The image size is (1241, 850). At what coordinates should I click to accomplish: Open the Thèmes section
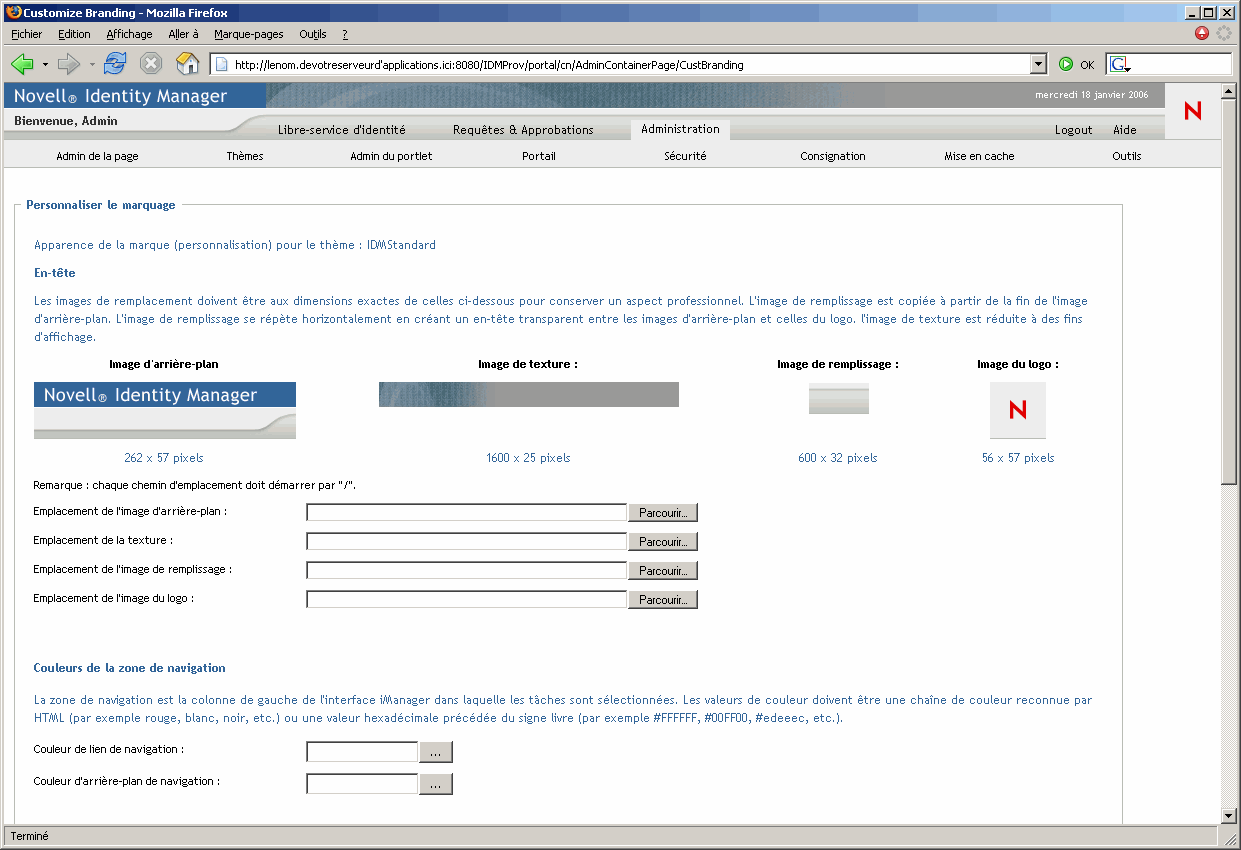245,156
